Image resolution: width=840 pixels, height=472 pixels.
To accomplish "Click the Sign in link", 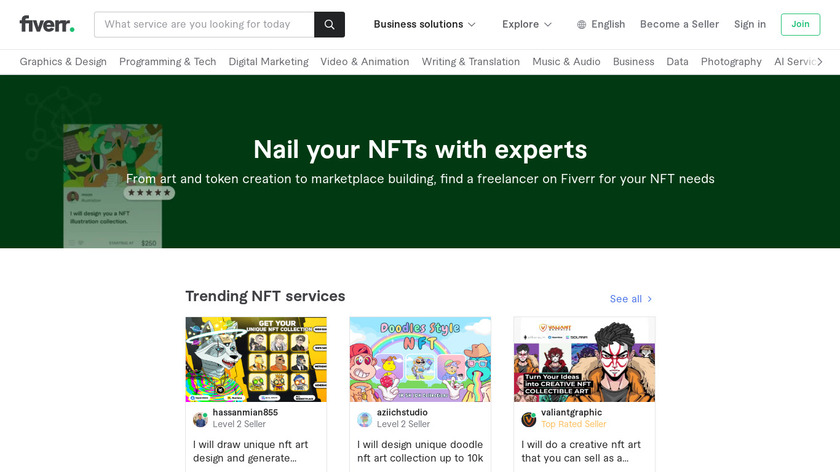I will point(750,24).
